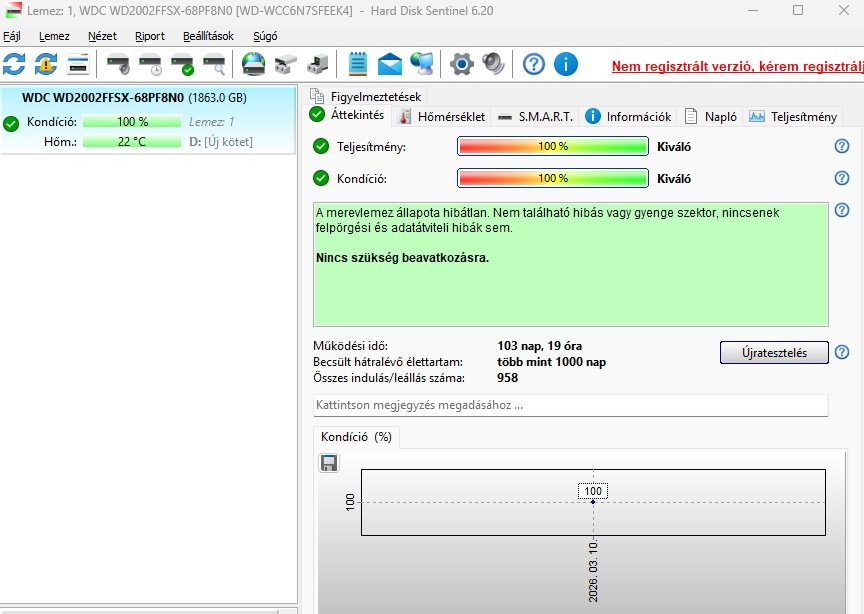Maximize the Hard Disk Sentinel window
Screen dimensions: 864x614
(x=798, y=10)
